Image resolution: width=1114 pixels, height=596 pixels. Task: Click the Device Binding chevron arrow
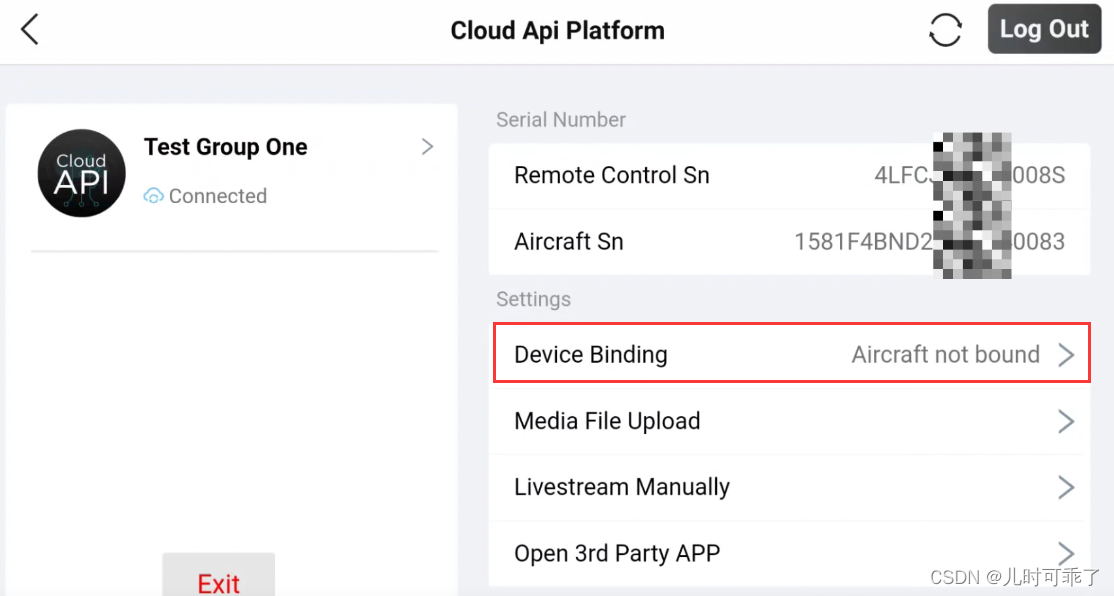tap(1066, 355)
